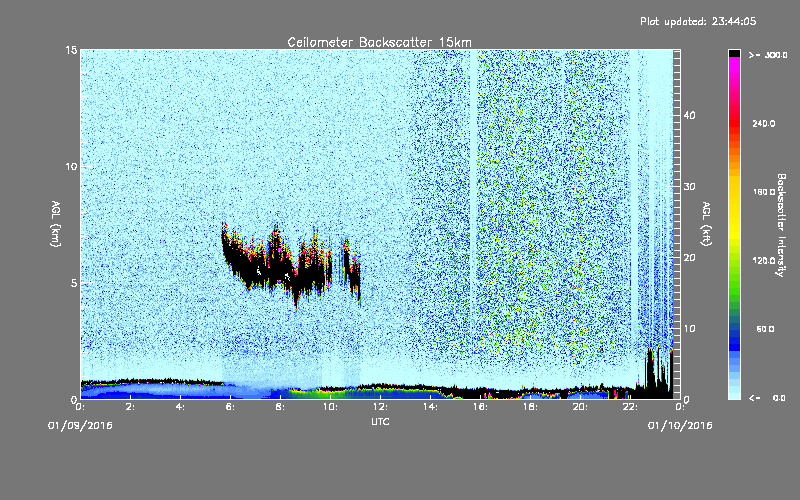
Task: Click the 10 km tick label
Action: pos(71,167)
